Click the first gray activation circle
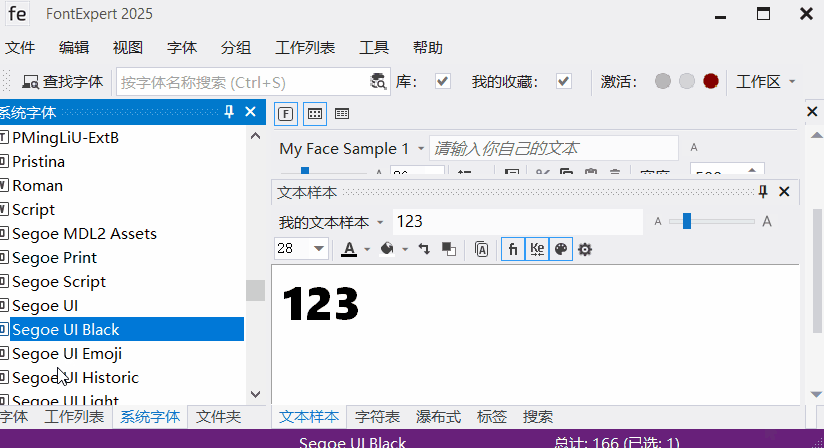 [662, 81]
